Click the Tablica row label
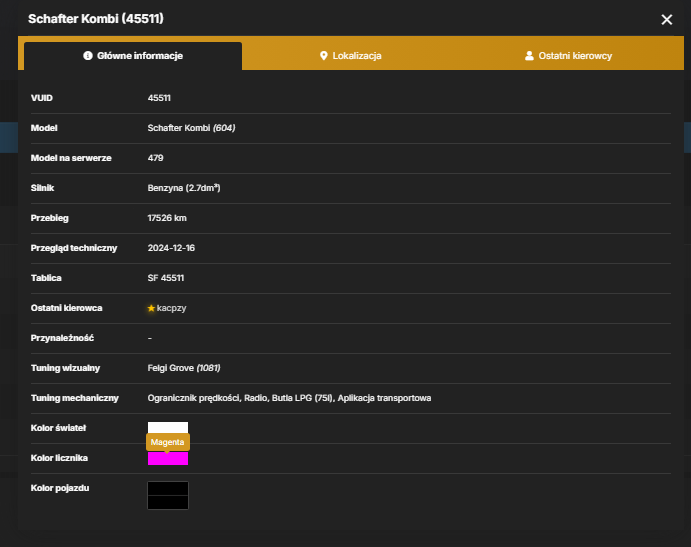 tap(46, 278)
